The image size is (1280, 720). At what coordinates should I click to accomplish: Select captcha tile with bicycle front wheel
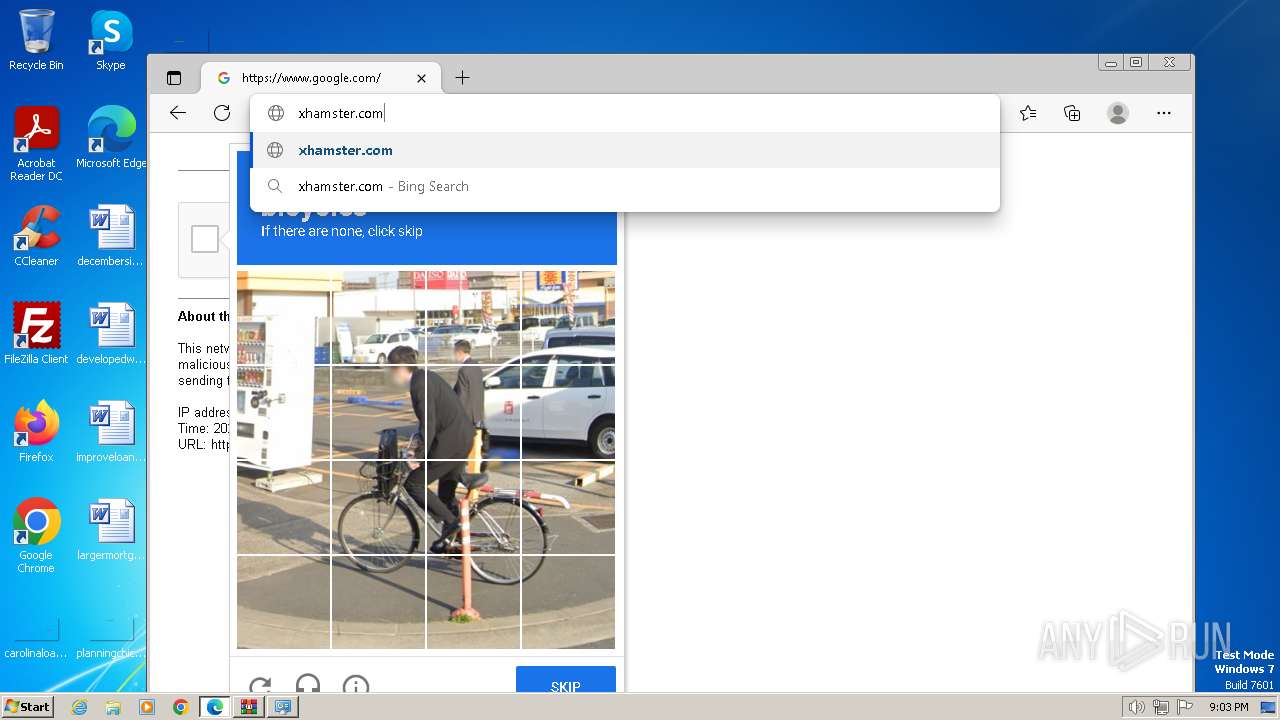click(x=378, y=507)
